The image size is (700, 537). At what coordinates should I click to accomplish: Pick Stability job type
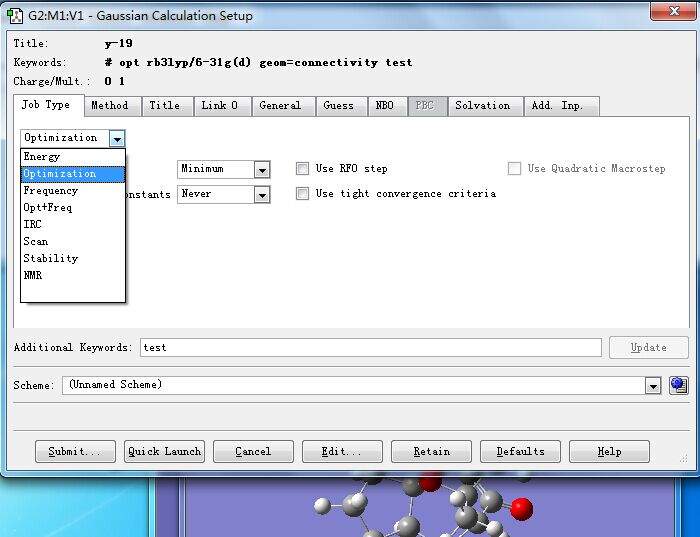(73, 258)
